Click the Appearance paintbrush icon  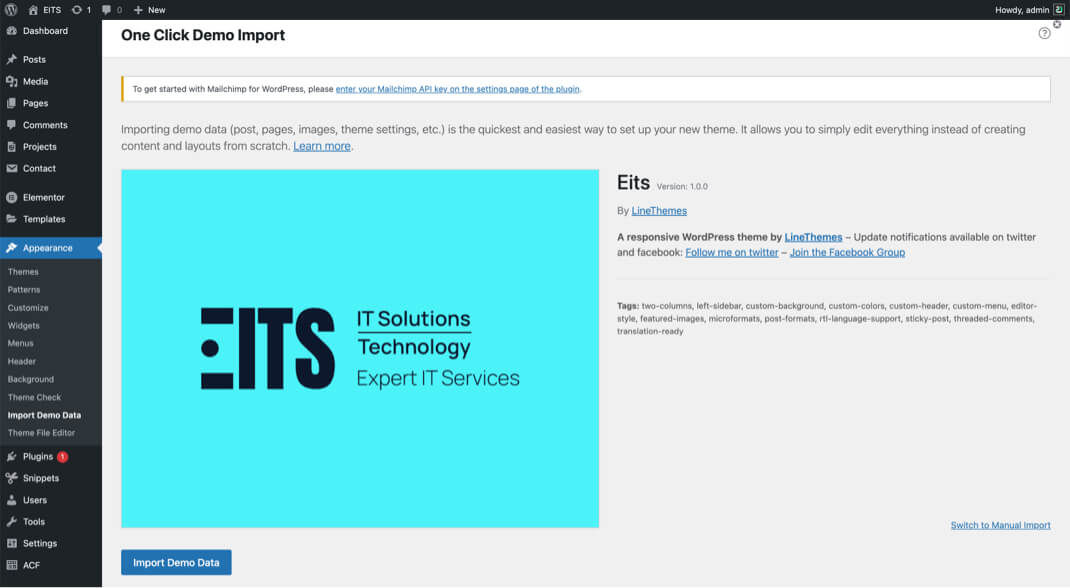(12, 248)
